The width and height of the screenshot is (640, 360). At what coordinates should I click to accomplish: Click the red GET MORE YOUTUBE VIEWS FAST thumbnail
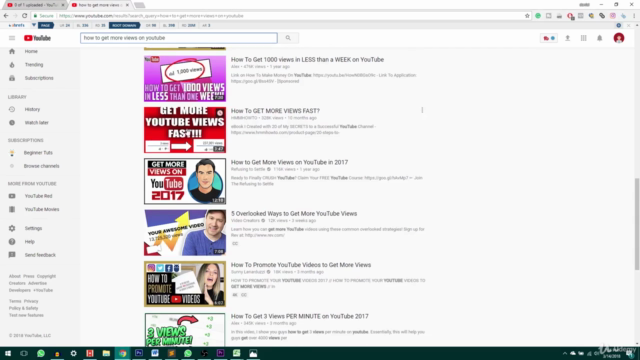click(x=185, y=130)
